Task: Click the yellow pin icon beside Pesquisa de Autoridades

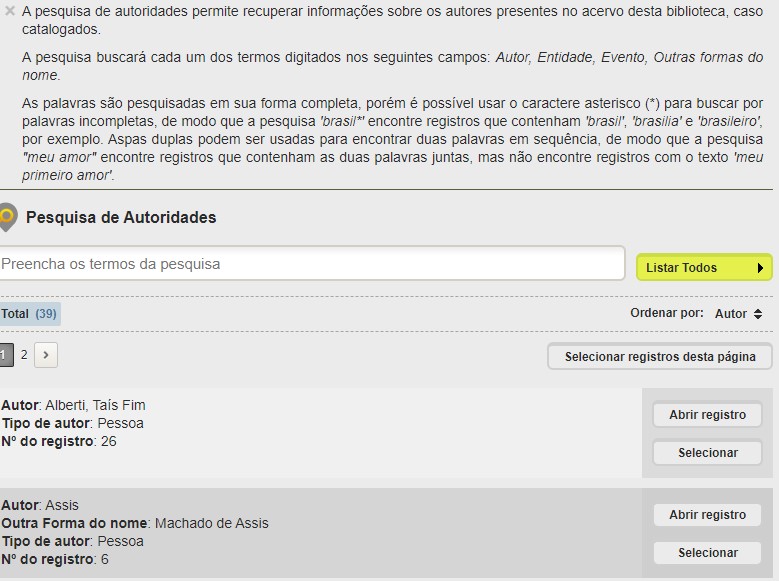Action: coord(8,217)
